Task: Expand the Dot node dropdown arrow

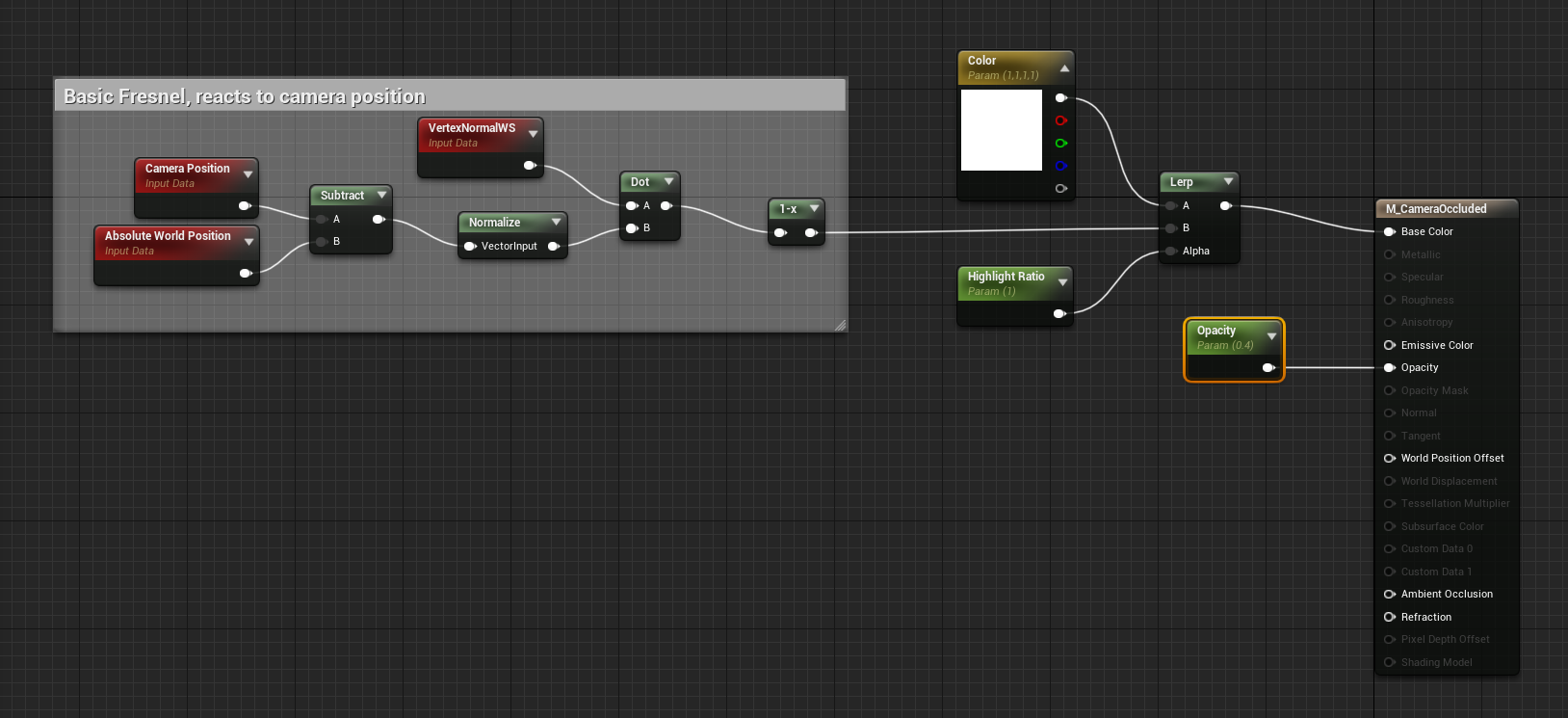Action: [x=668, y=181]
